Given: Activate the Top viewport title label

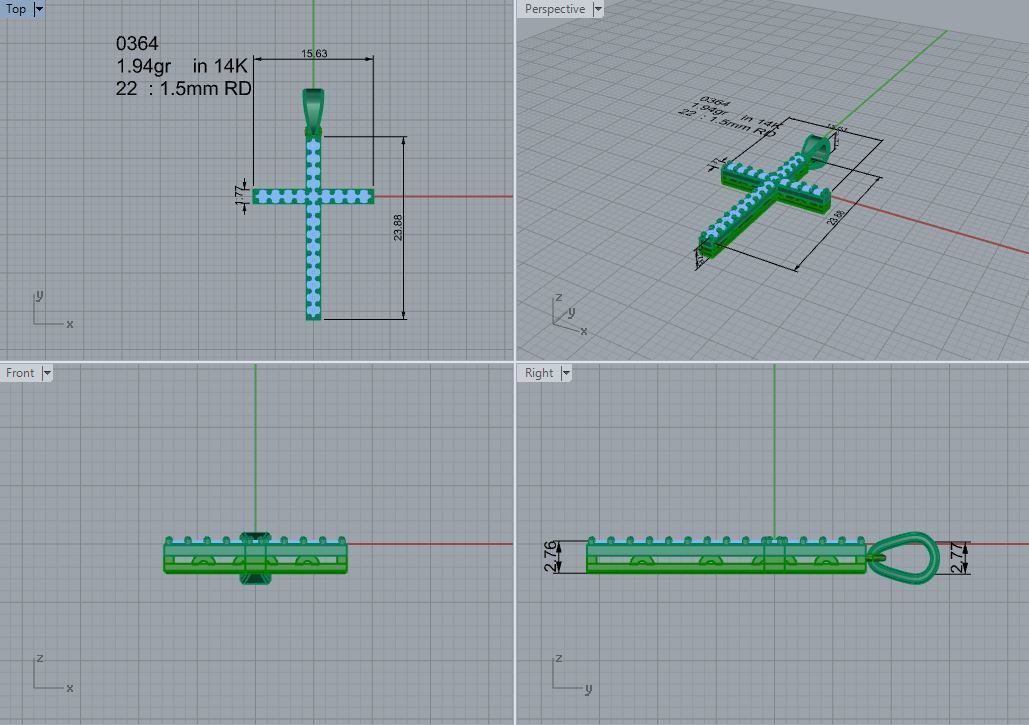Looking at the screenshot, I should click(16, 9).
